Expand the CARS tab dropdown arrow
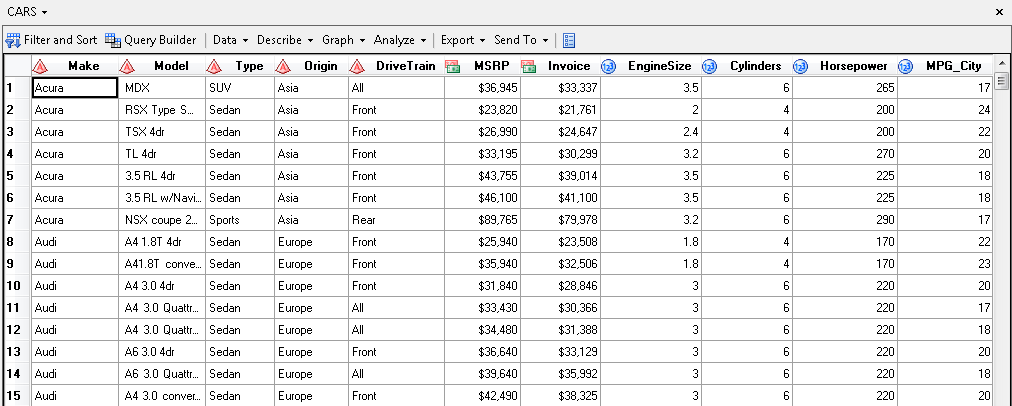 click(x=44, y=13)
